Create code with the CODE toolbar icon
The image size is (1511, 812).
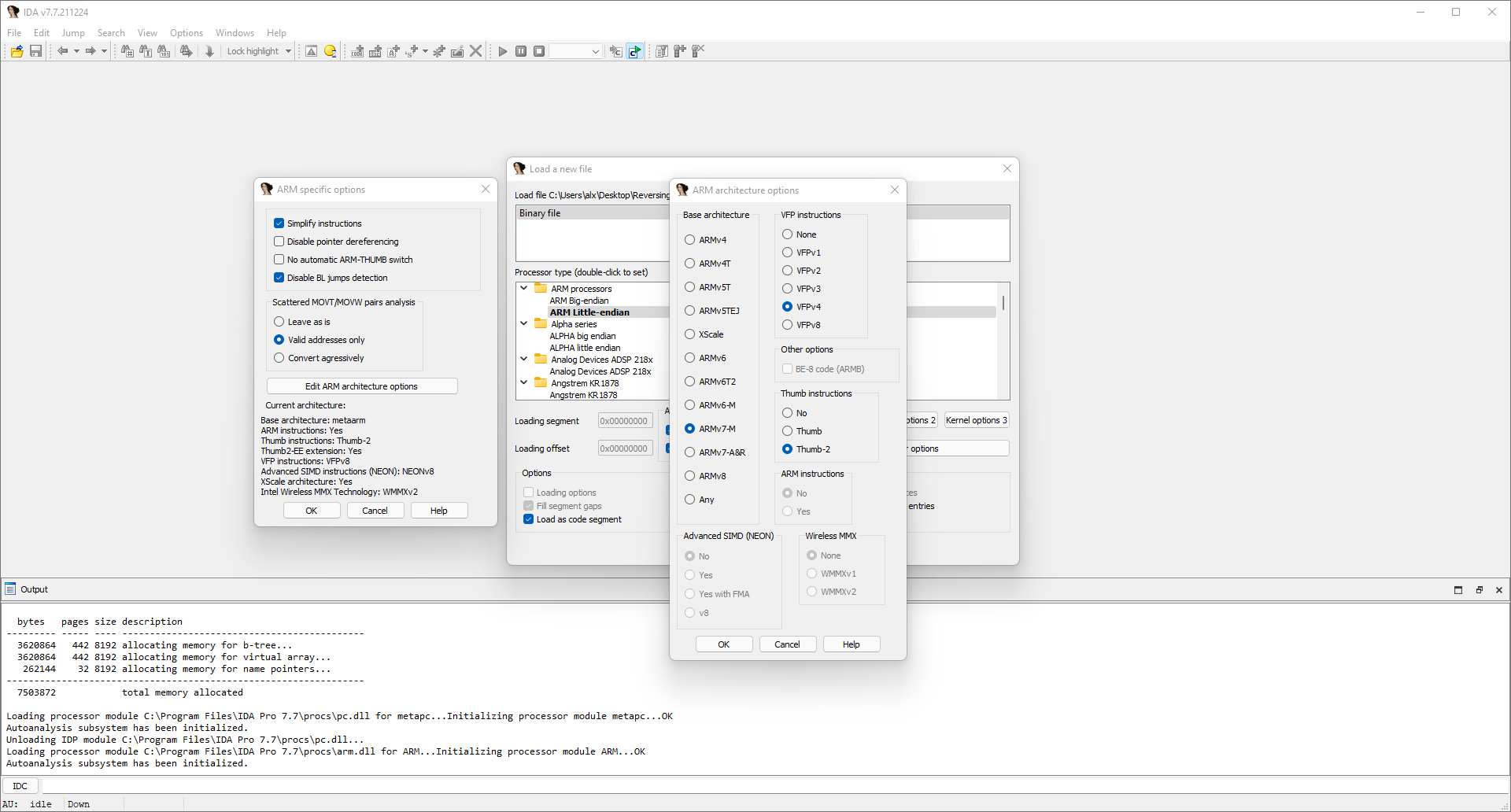point(357,50)
